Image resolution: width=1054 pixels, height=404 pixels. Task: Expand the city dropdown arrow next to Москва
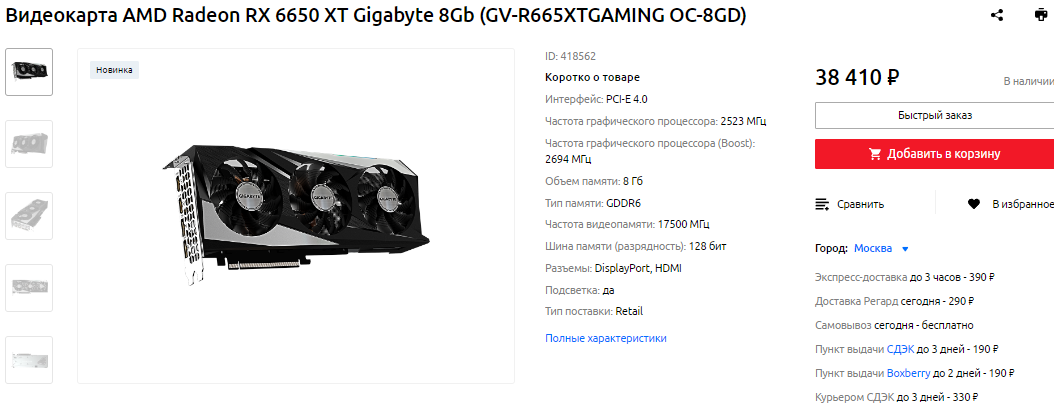(905, 249)
